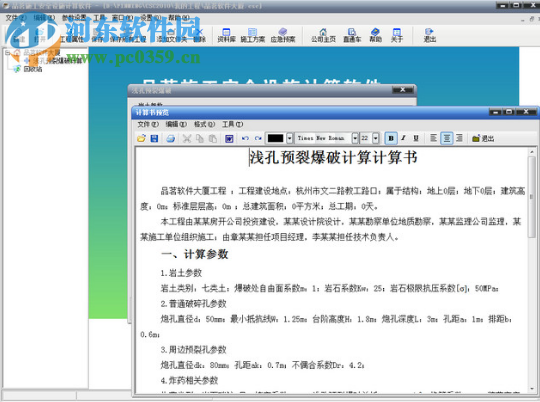Open 文件 menu in preview window
This screenshot has width=540, height=402.
click(148, 124)
